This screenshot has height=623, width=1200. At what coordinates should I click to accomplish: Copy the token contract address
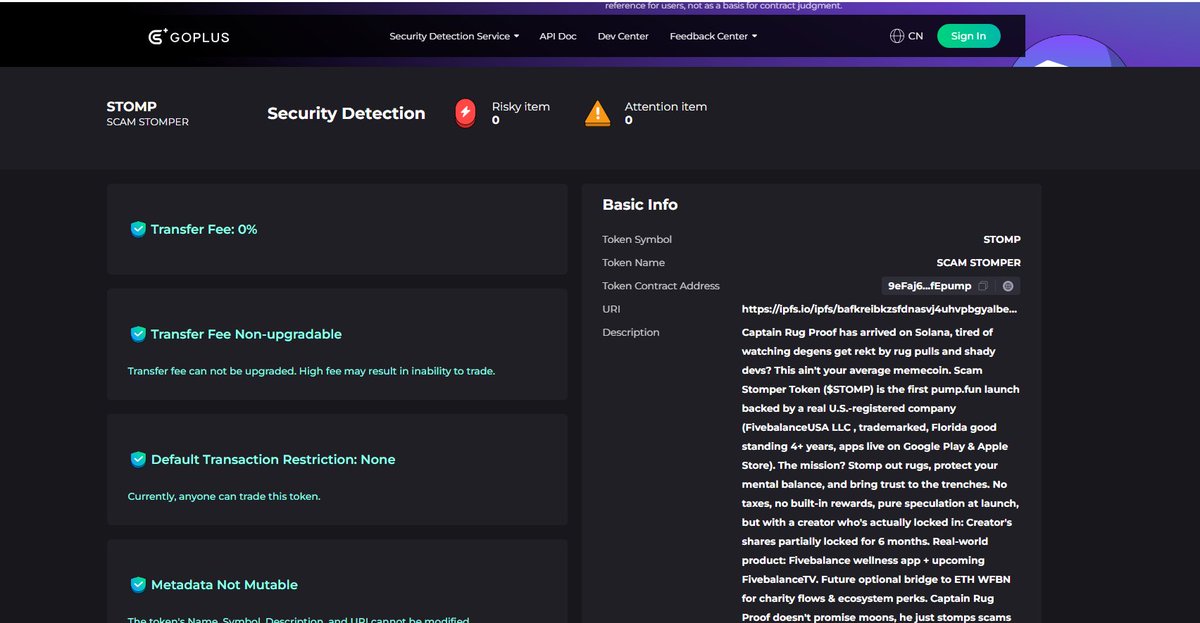tap(982, 286)
